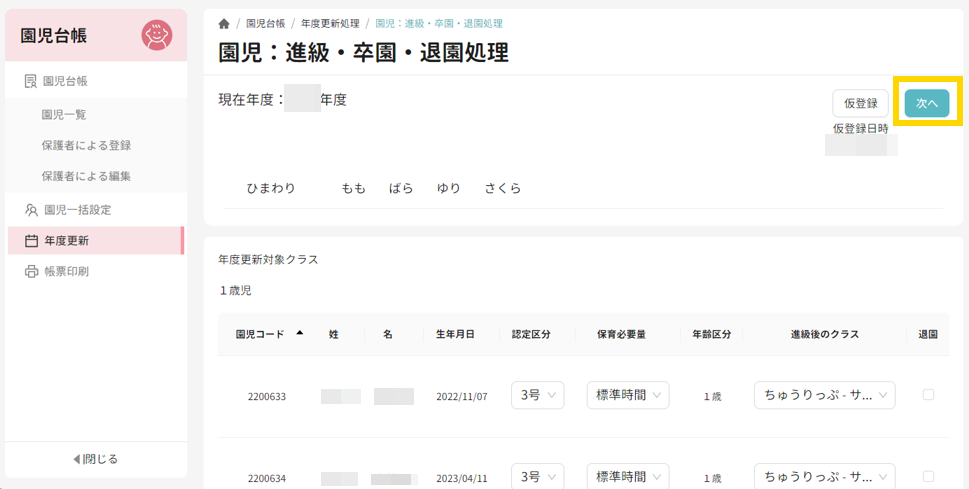The height and width of the screenshot is (489, 969).
Task: Switch to the ひまわり class tab
Action: tap(271, 188)
